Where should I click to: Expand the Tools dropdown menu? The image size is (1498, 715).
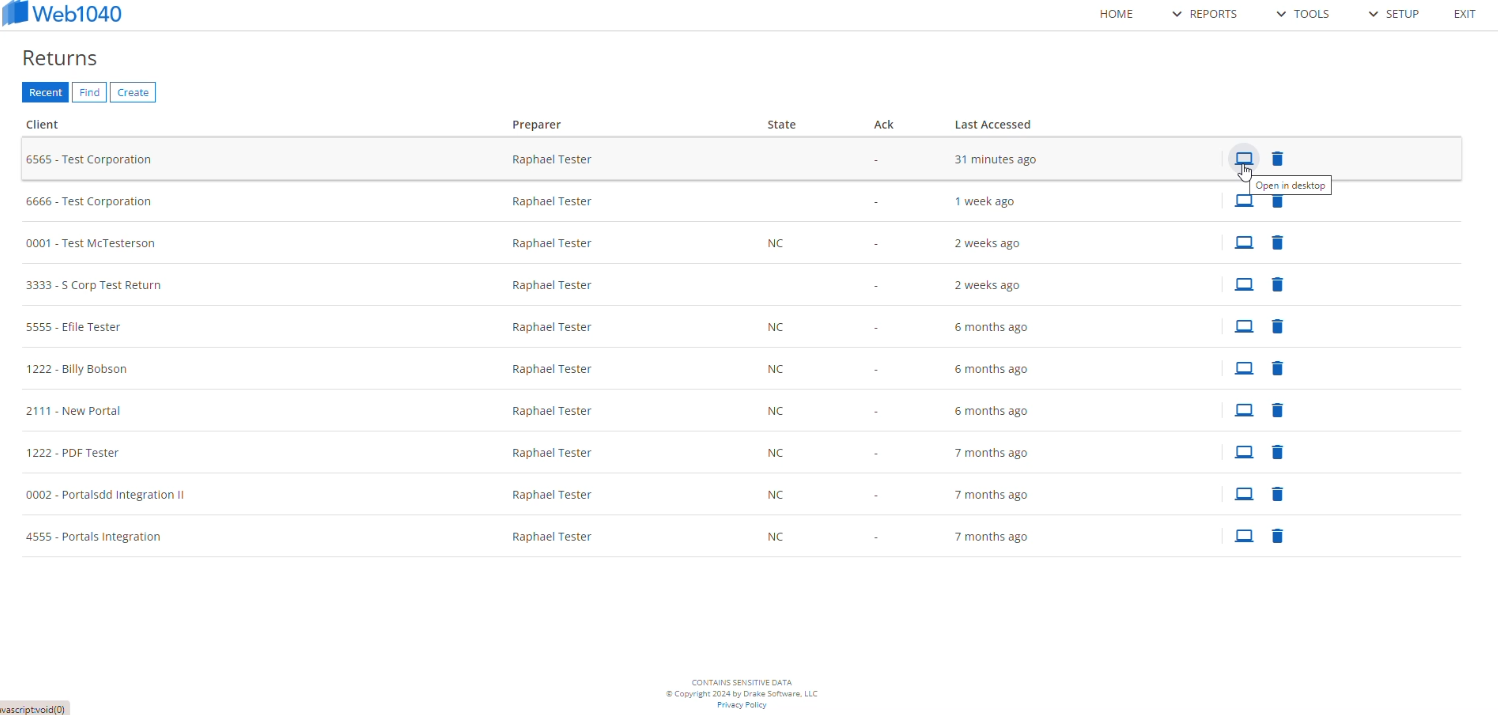(x=1303, y=14)
